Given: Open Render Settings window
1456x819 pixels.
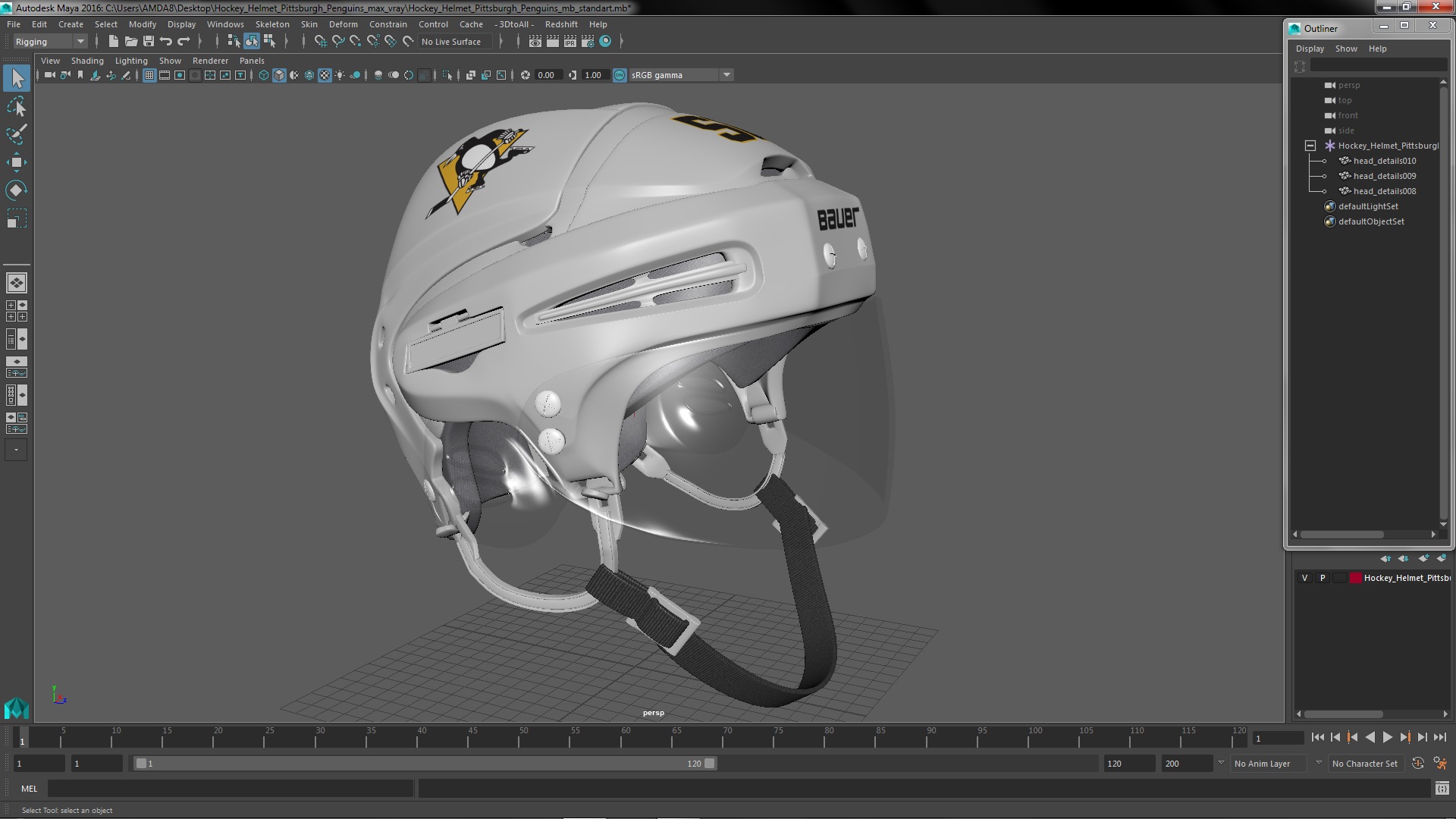Looking at the screenshot, I should point(588,41).
